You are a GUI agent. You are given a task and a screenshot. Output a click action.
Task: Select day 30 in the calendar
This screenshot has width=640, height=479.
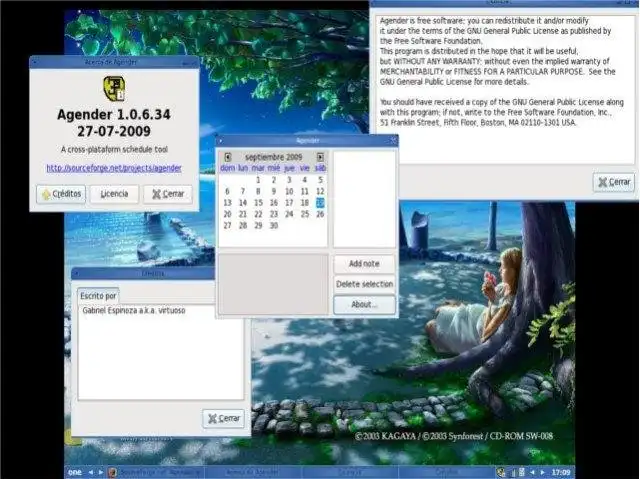pyautogui.click(x=274, y=226)
